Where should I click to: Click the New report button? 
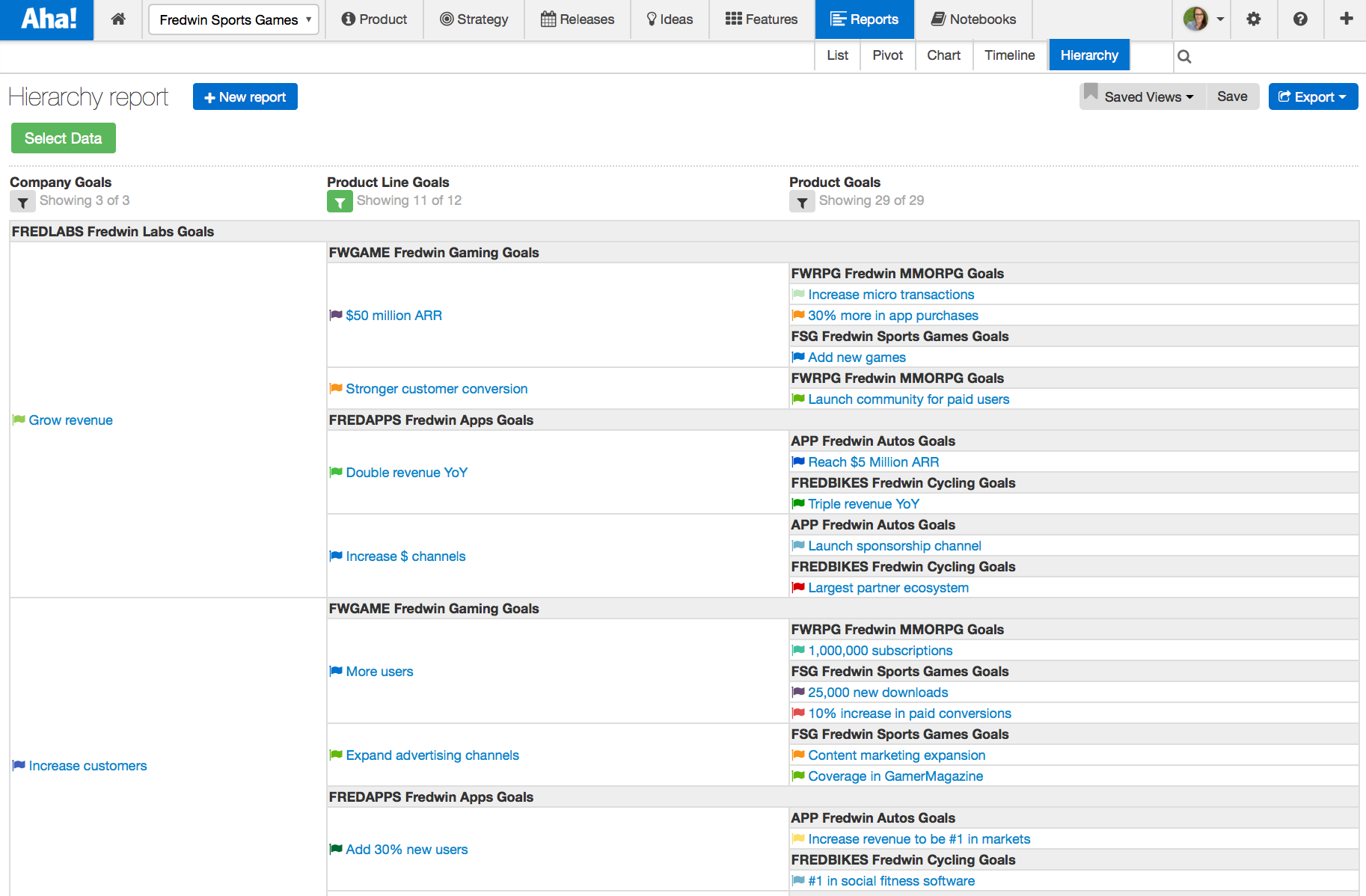[245, 96]
